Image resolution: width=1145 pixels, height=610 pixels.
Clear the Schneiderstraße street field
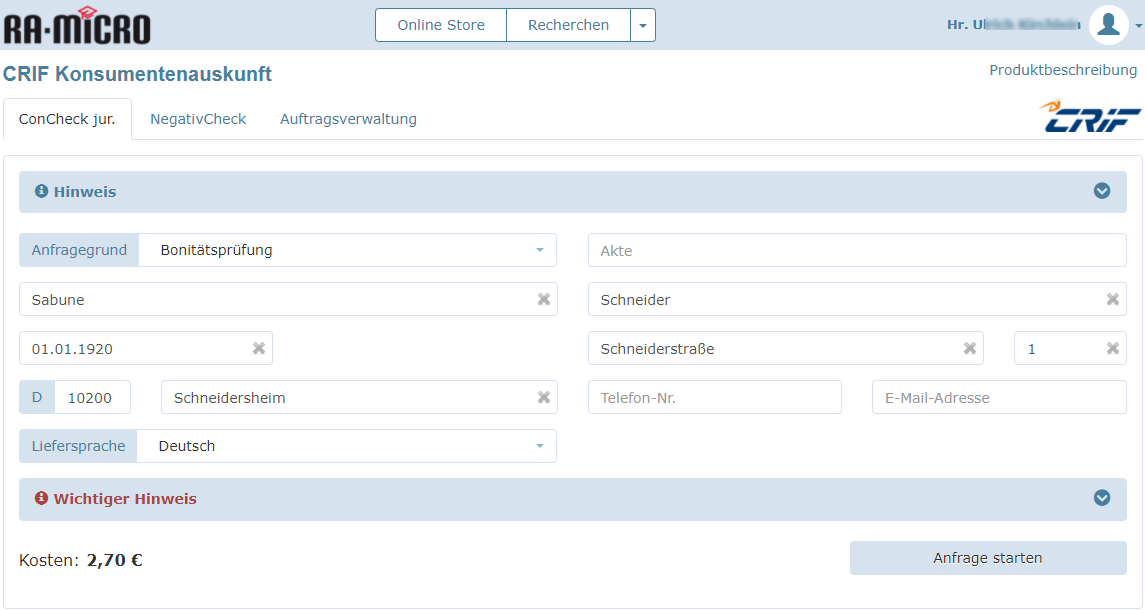pyautogui.click(x=969, y=348)
